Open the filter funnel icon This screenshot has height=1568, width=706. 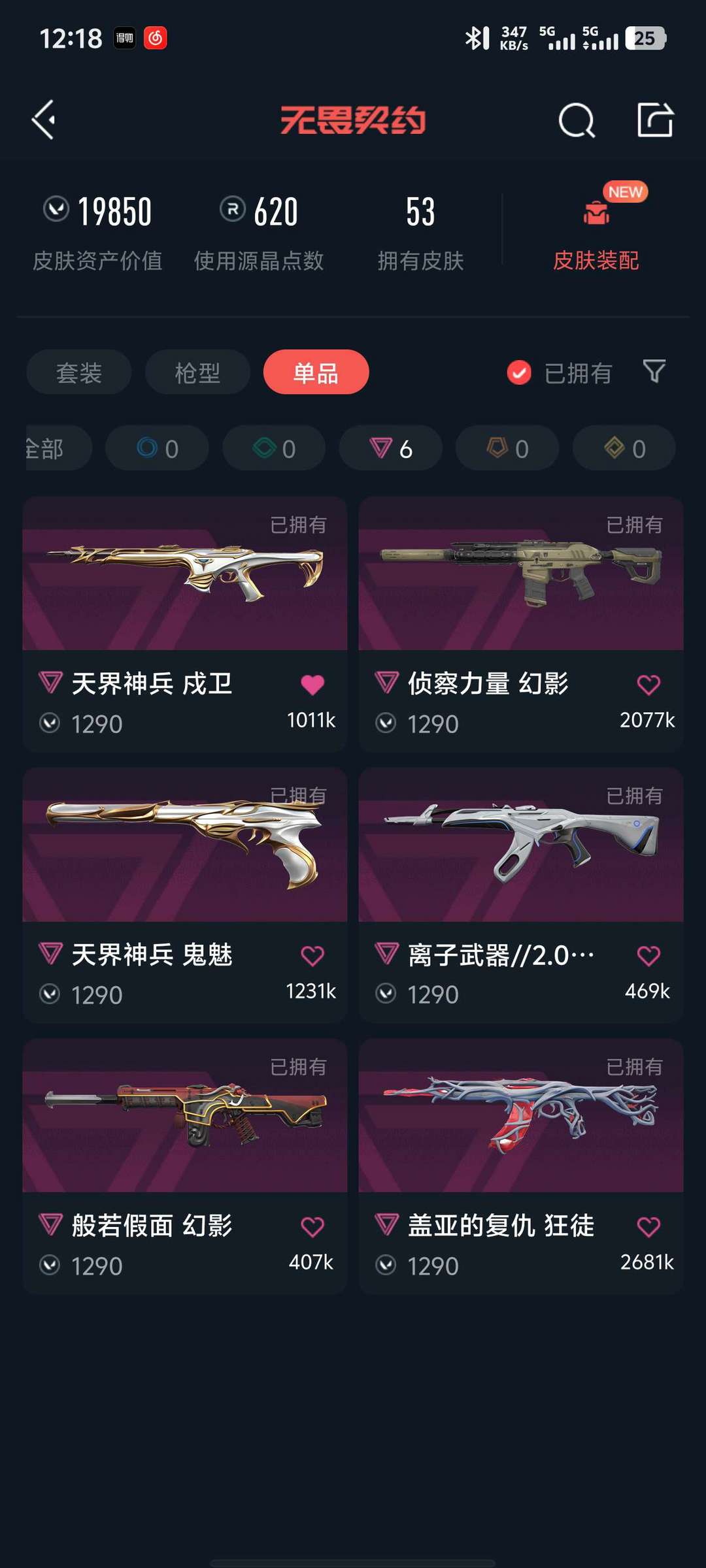(654, 371)
